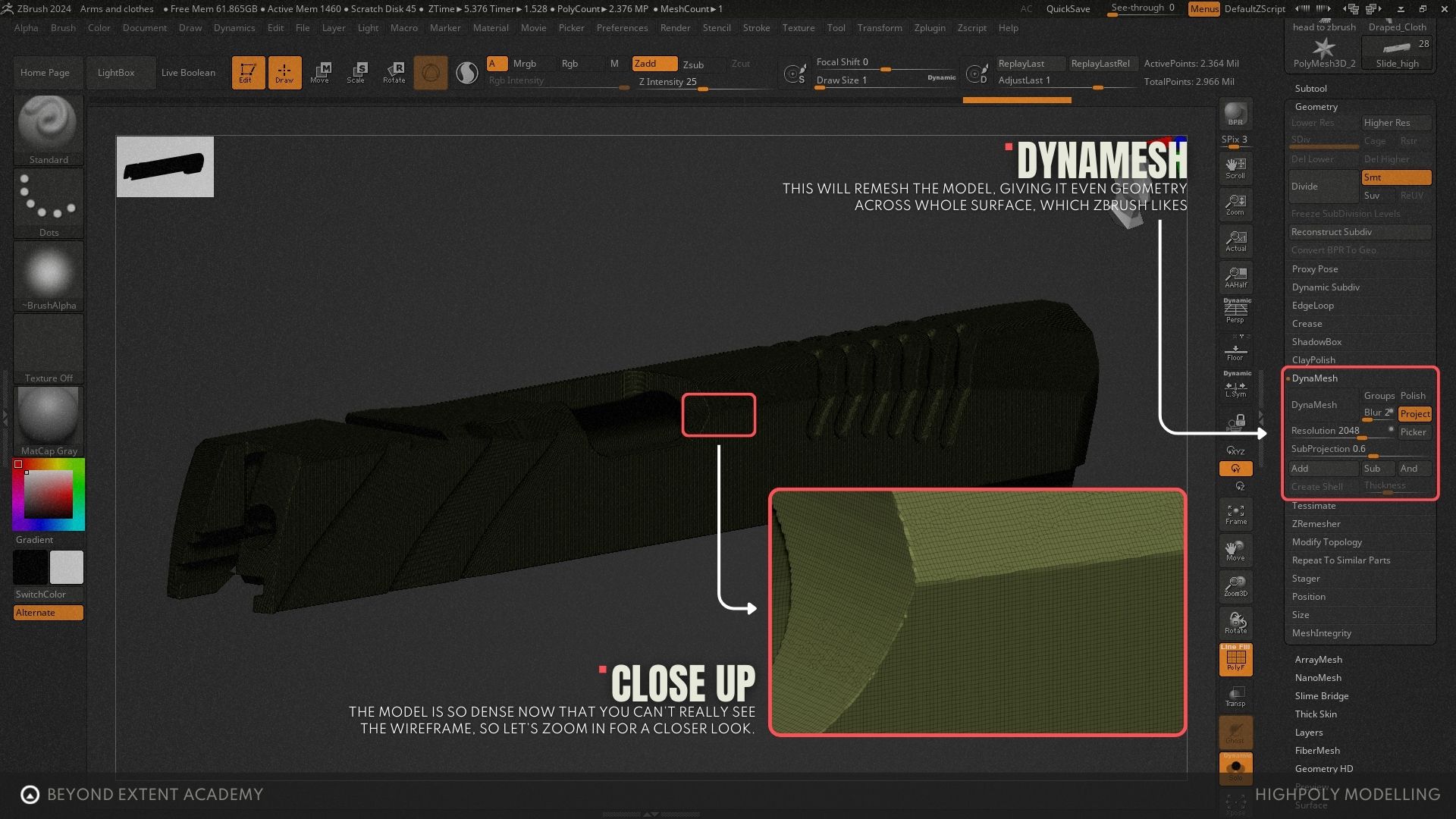Image resolution: width=1456 pixels, height=819 pixels.
Task: Disable the Project option in DynaMesh
Action: (x=1414, y=414)
